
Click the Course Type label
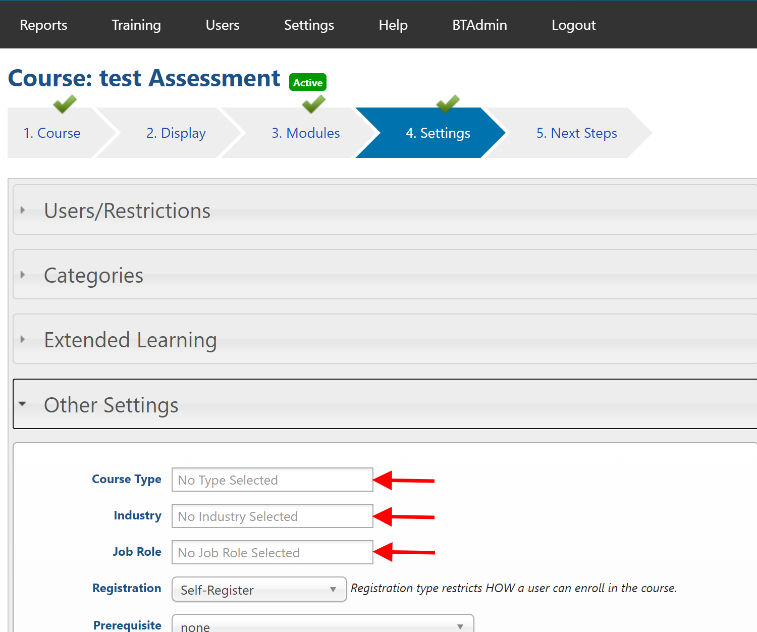(126, 479)
